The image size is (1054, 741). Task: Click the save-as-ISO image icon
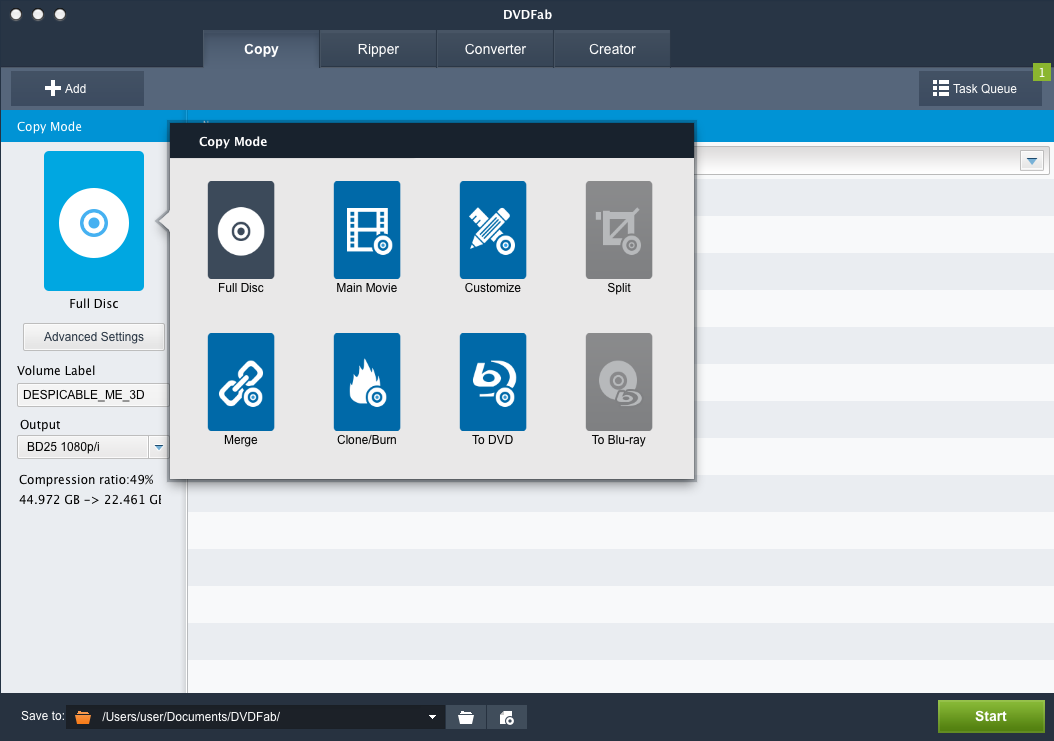click(507, 717)
